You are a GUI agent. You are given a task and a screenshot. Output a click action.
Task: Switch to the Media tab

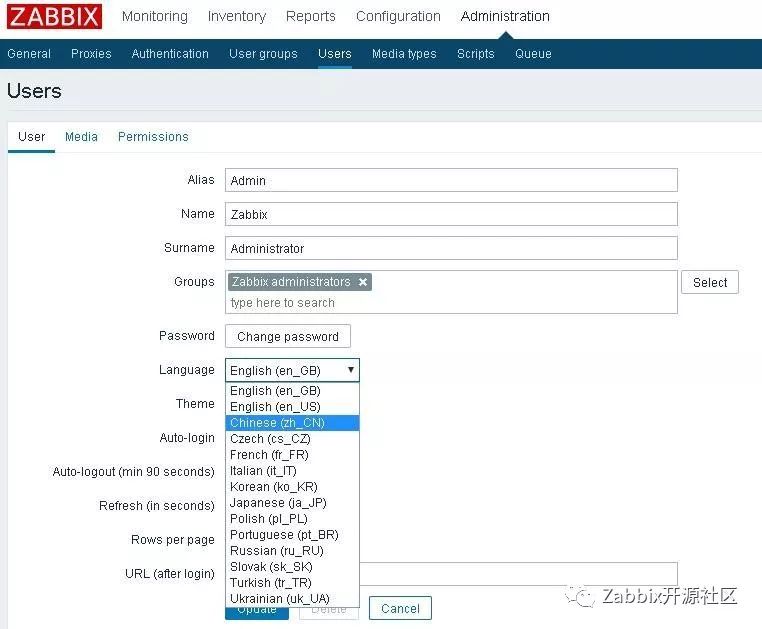click(x=81, y=137)
